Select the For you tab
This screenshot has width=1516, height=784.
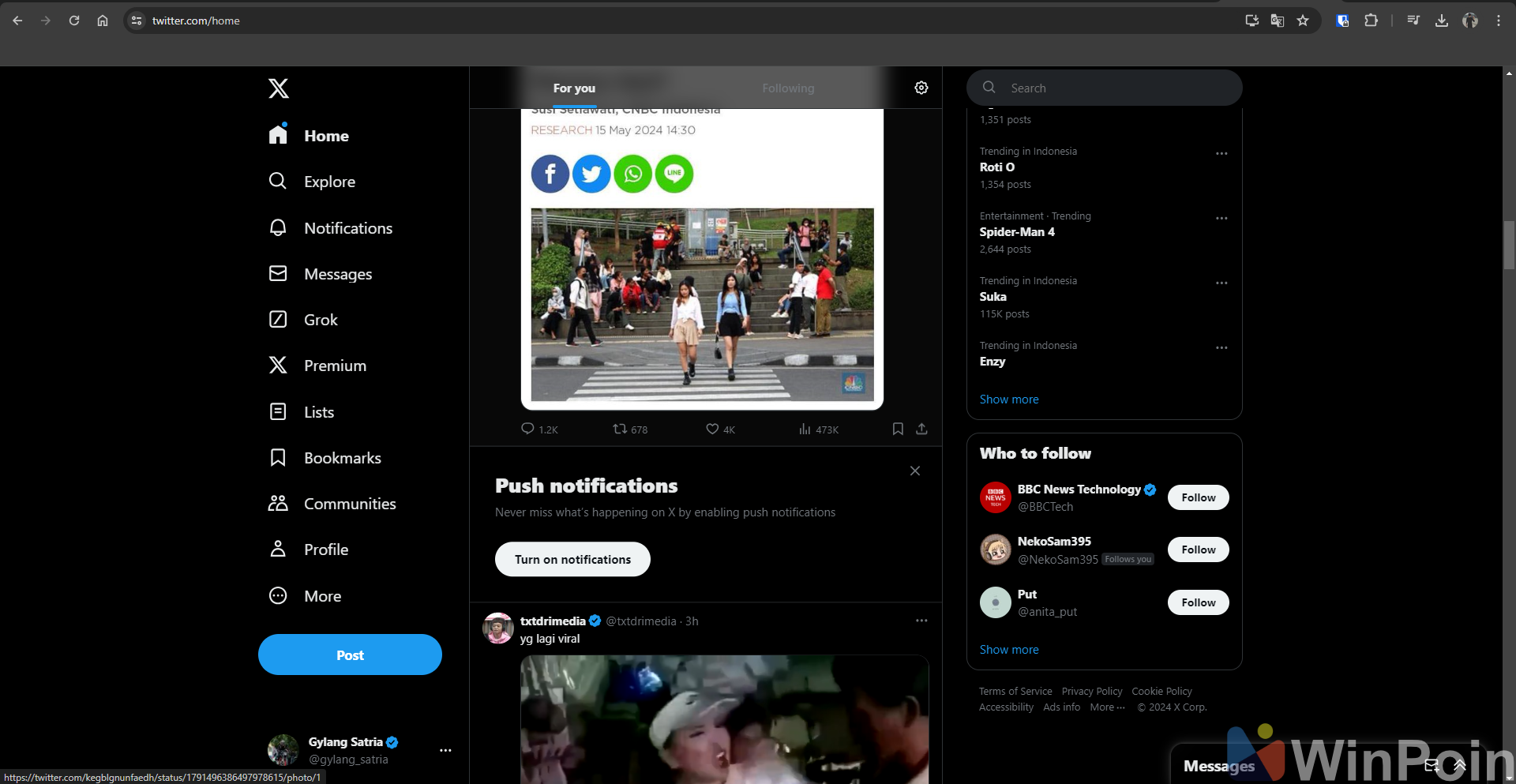coord(574,88)
